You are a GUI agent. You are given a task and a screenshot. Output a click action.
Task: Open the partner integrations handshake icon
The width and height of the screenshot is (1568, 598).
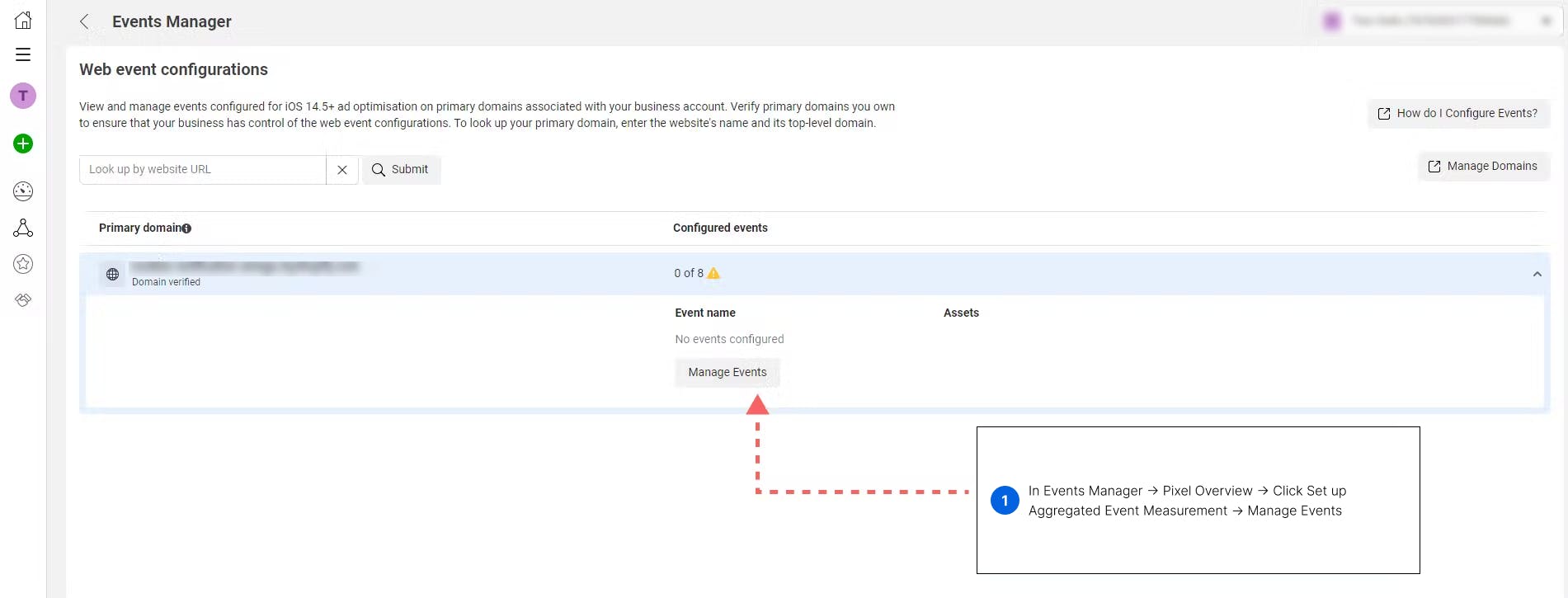point(23,300)
